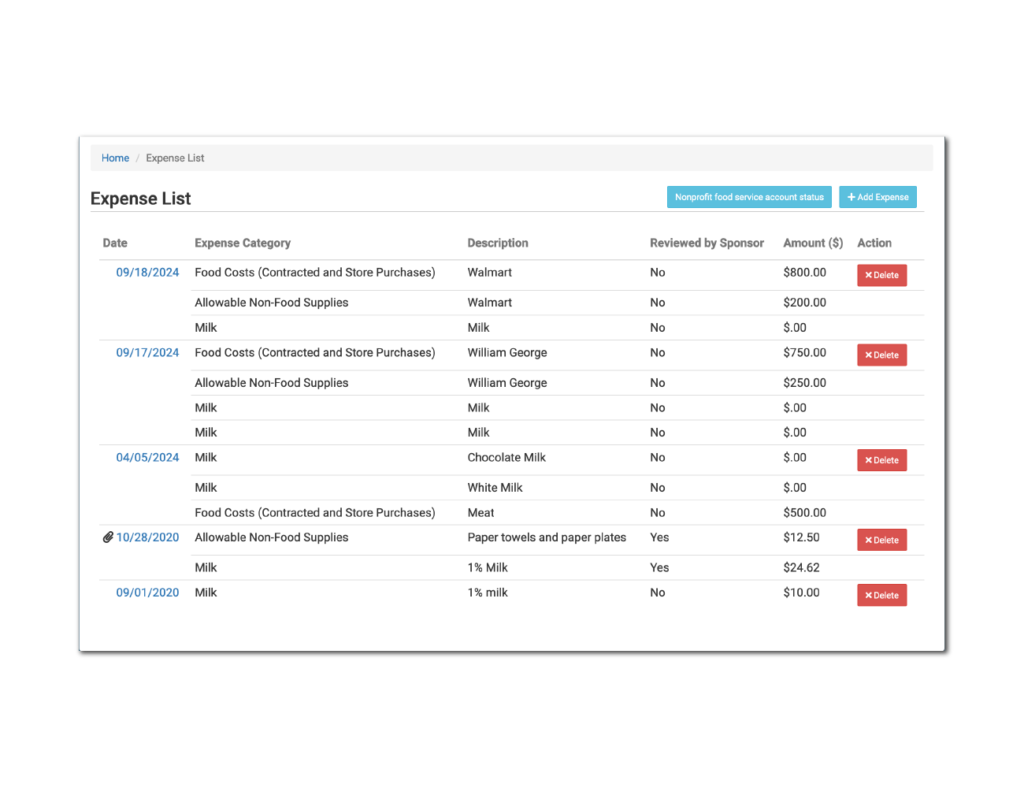
Task: Click the × icon on the 09/17/2024 Delete button
Action: [869, 354]
